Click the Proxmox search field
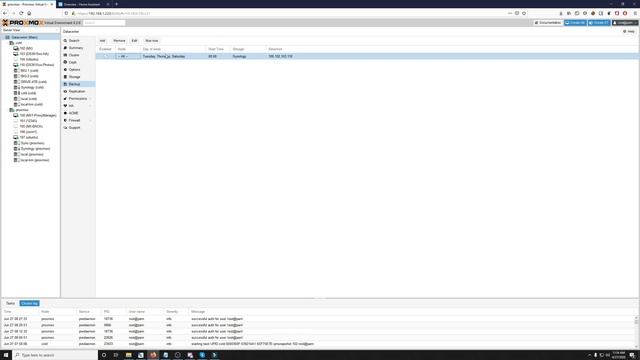The height and width of the screenshot is (360, 640). (x=104, y=23)
